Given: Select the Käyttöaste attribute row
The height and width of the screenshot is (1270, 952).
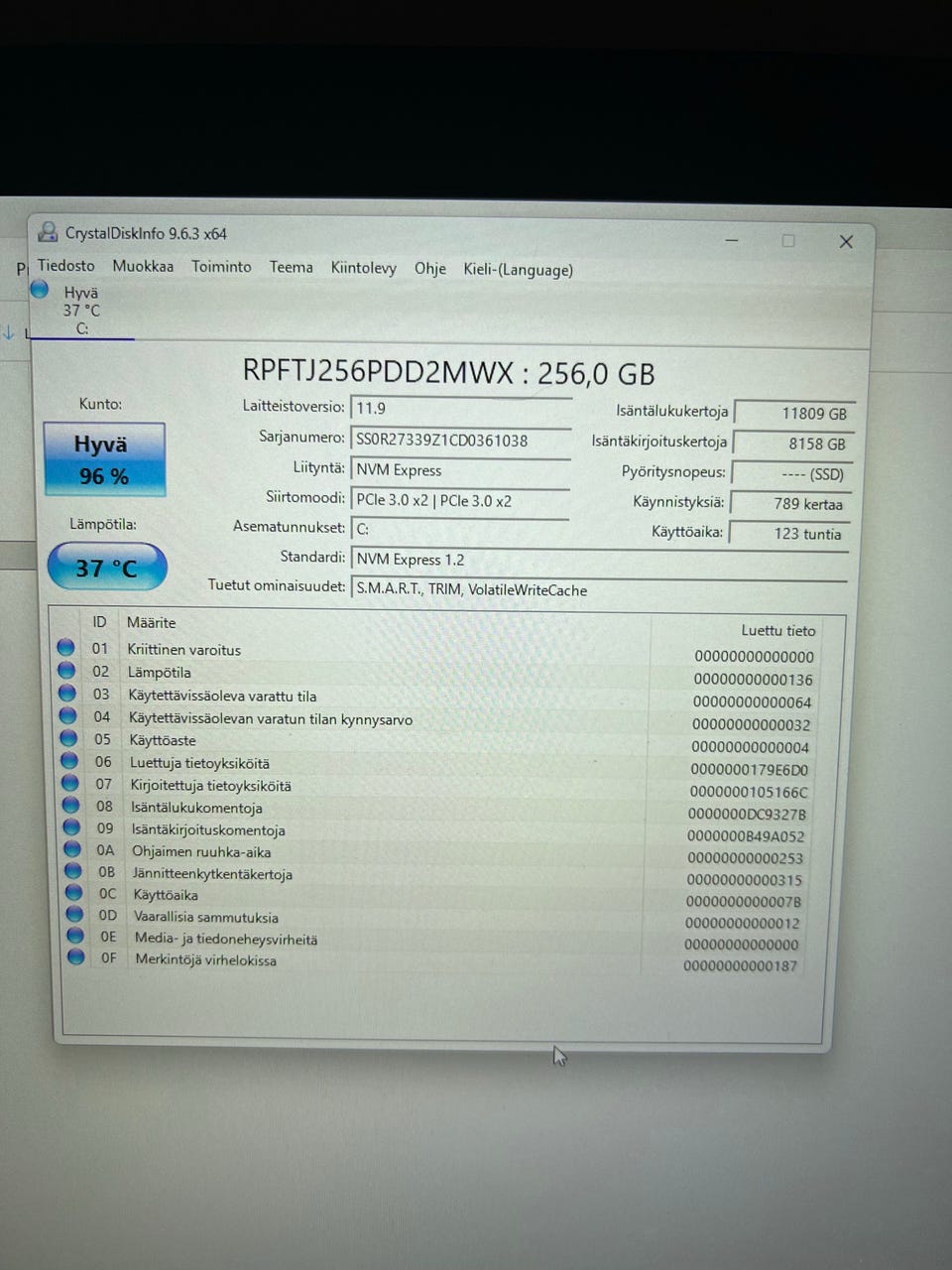Looking at the screenshot, I should click(x=163, y=740).
